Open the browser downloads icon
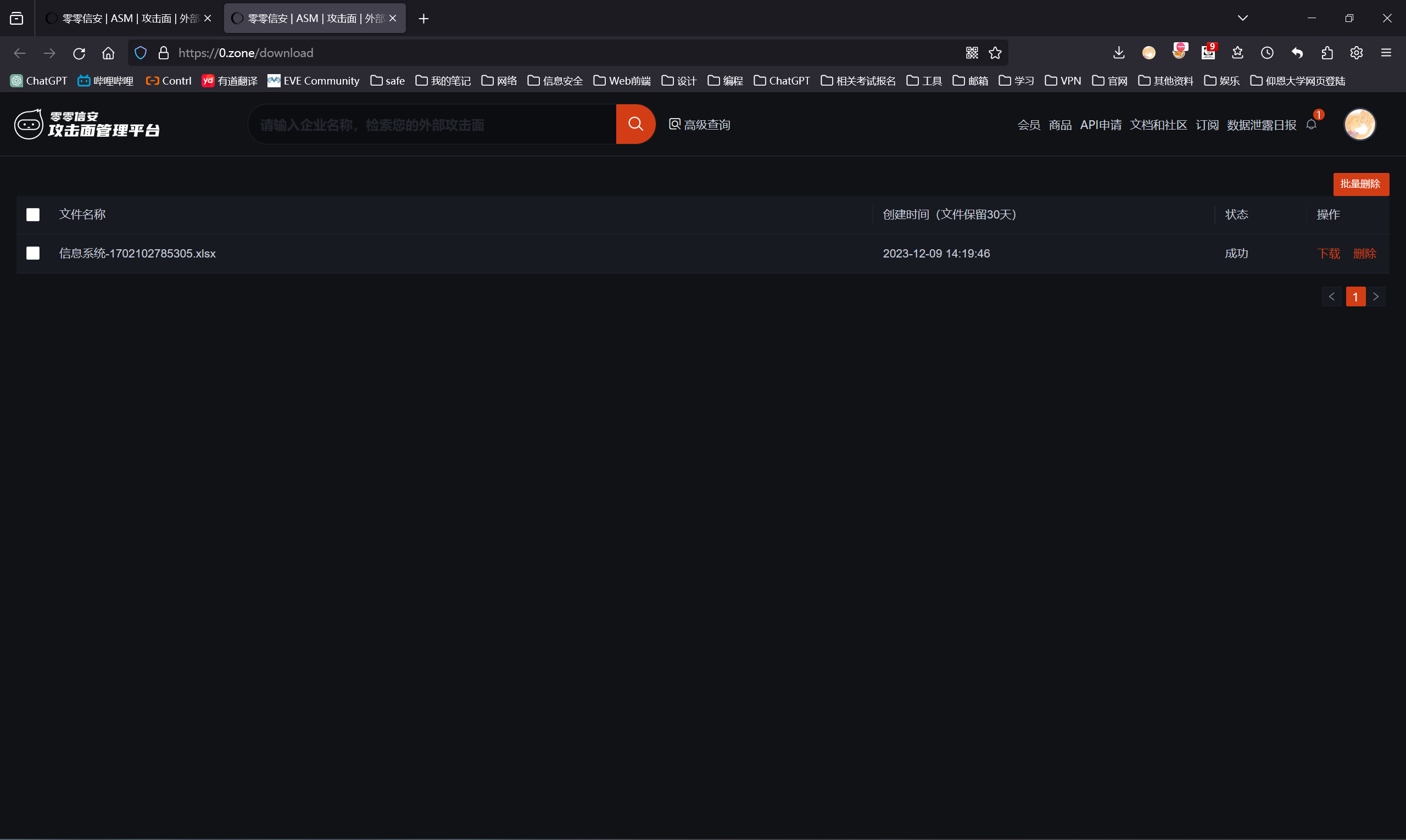Viewport: 1406px width, 840px height. point(1118,53)
